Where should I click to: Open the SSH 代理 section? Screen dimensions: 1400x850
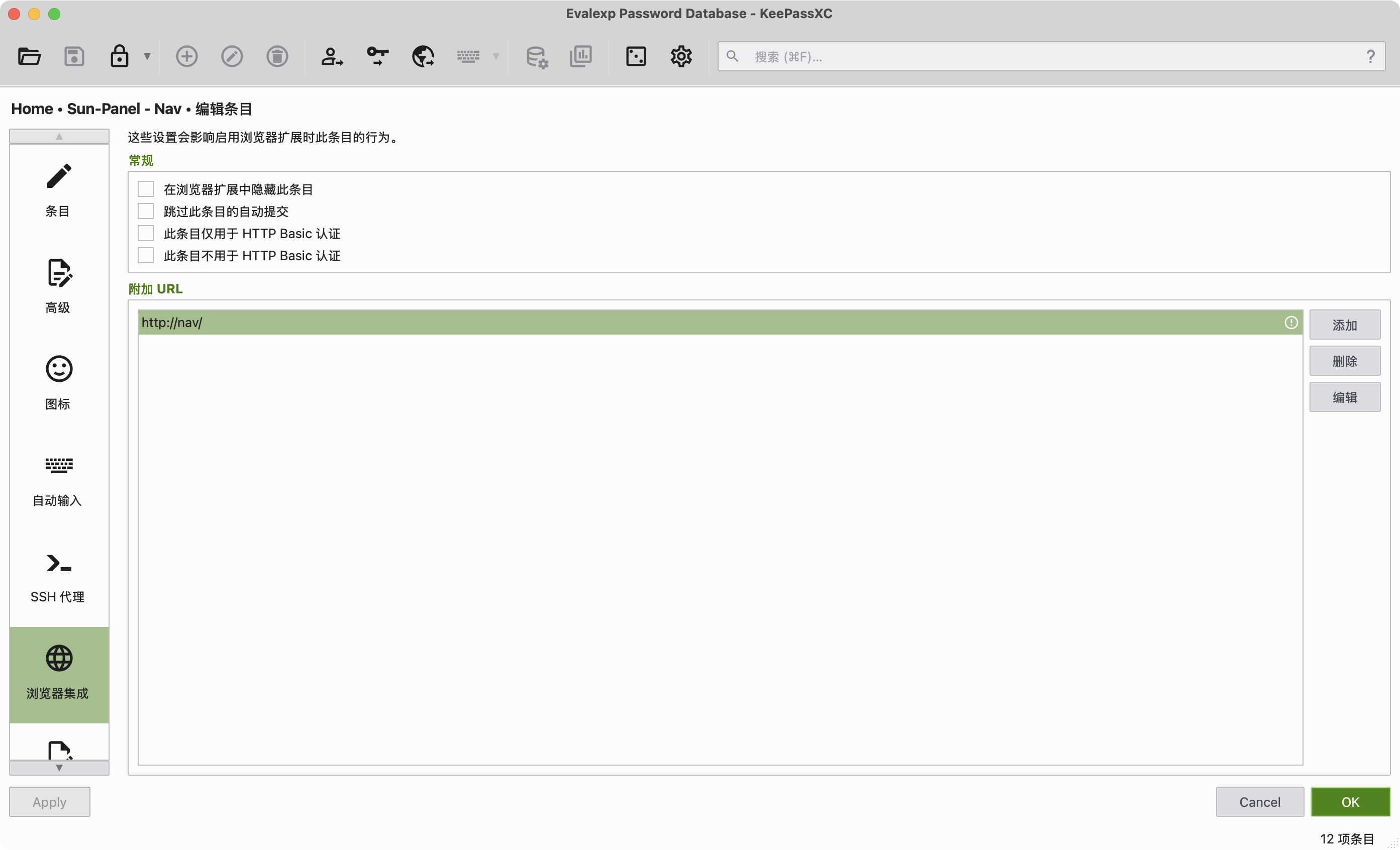click(x=58, y=577)
